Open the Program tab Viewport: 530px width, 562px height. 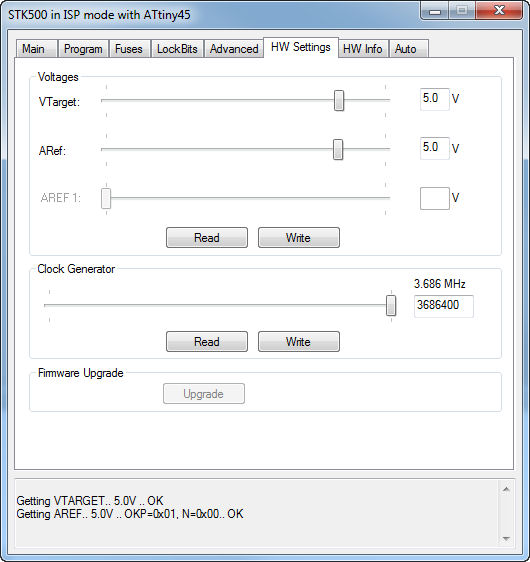point(83,49)
